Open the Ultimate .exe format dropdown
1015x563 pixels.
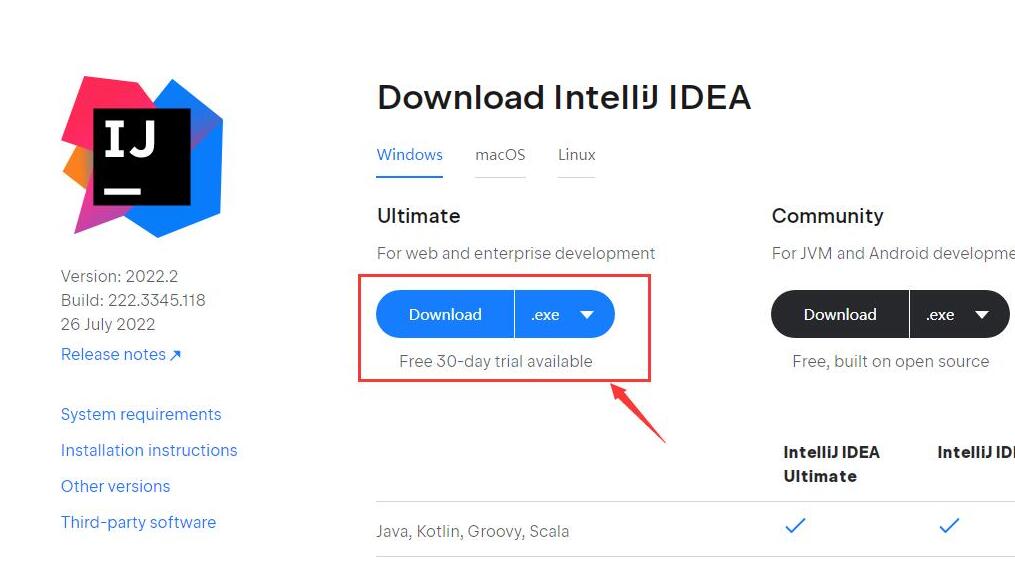pyautogui.click(x=564, y=315)
